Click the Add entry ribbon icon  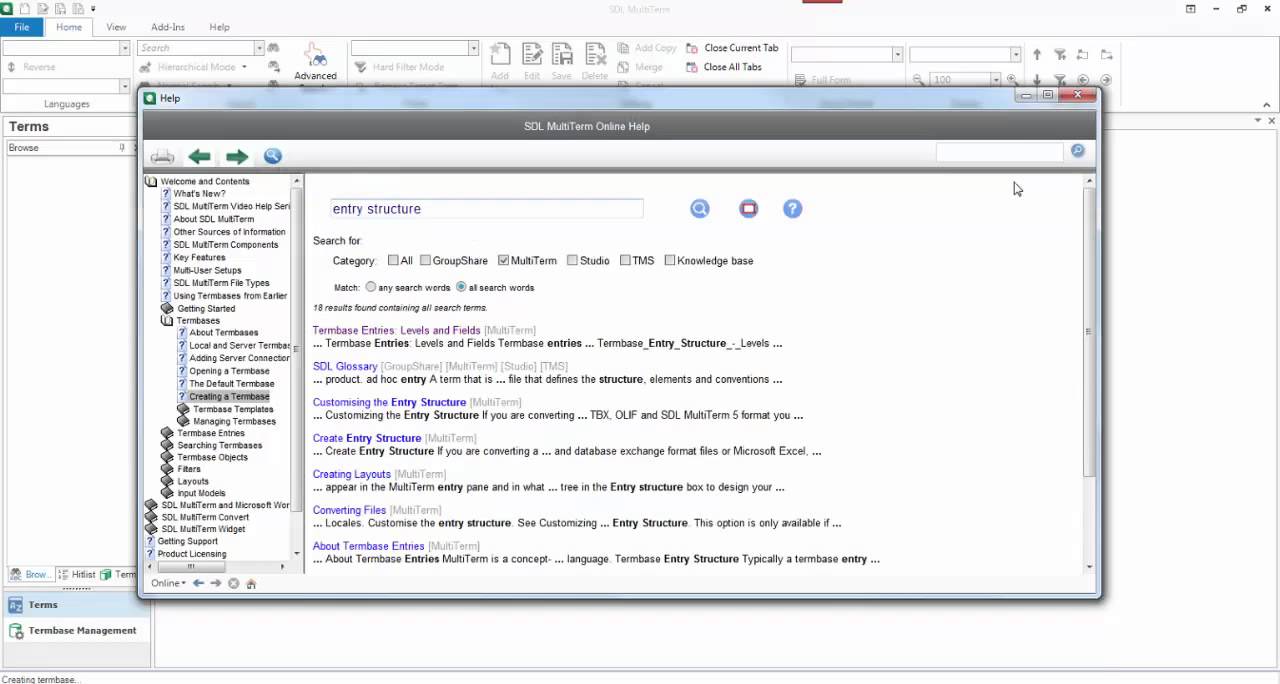500,61
